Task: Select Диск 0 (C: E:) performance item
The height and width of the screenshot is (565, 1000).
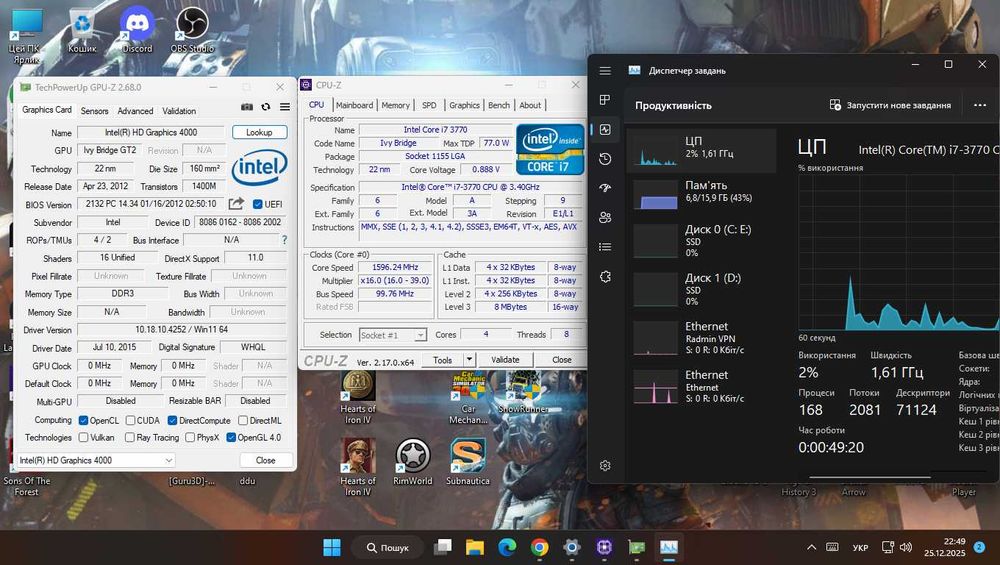Action: click(x=702, y=240)
